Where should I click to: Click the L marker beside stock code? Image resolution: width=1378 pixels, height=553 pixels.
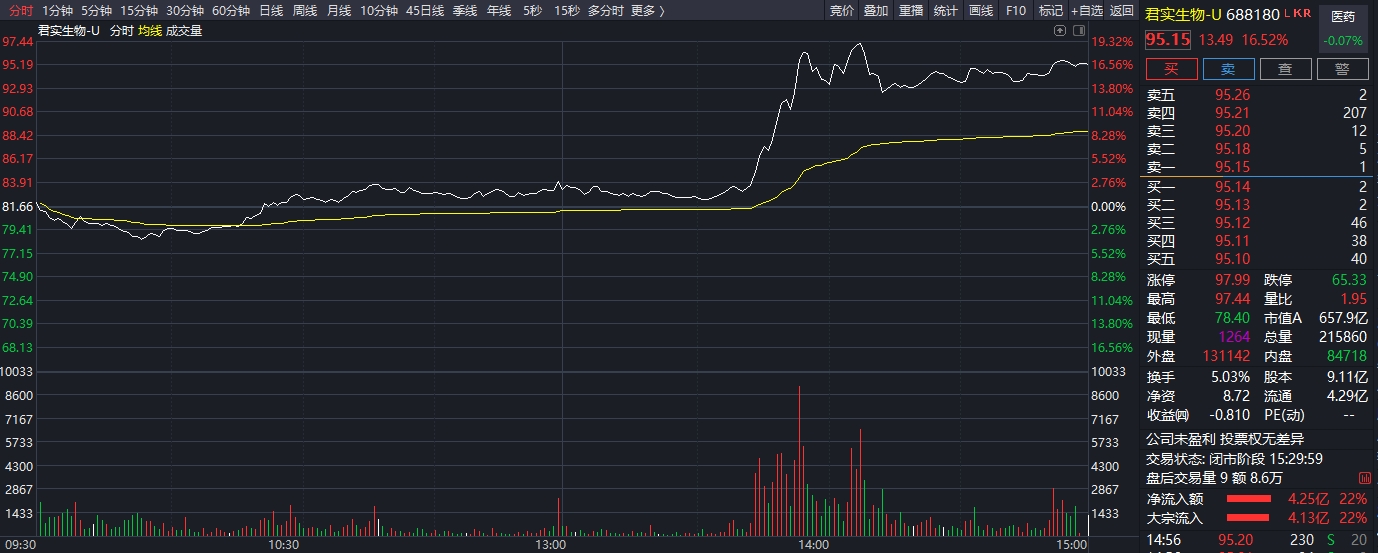1287,13
